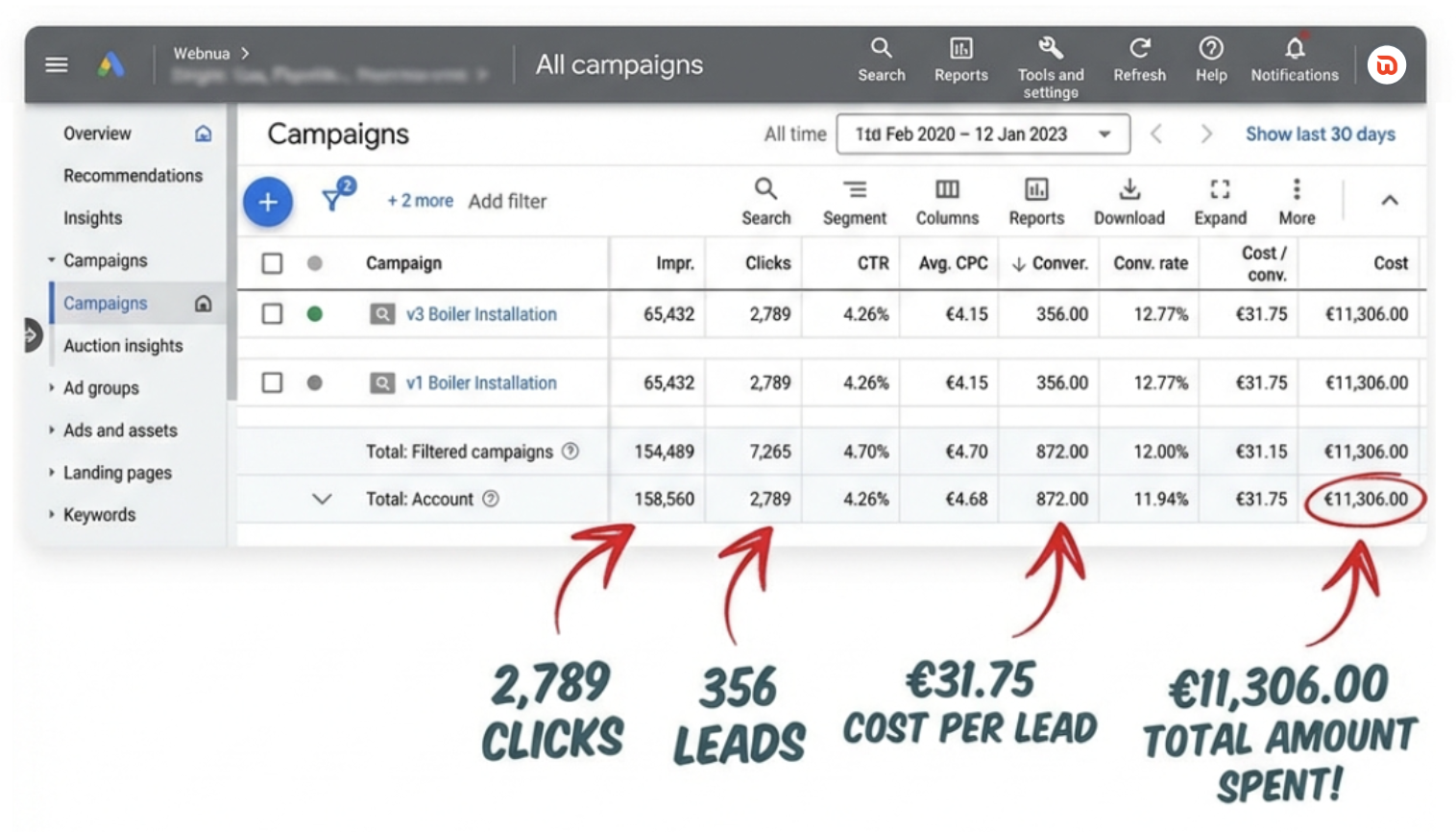Toggle gray status dot for v1 Boiler Installation
This screenshot has width=1456, height=832.
315,383
